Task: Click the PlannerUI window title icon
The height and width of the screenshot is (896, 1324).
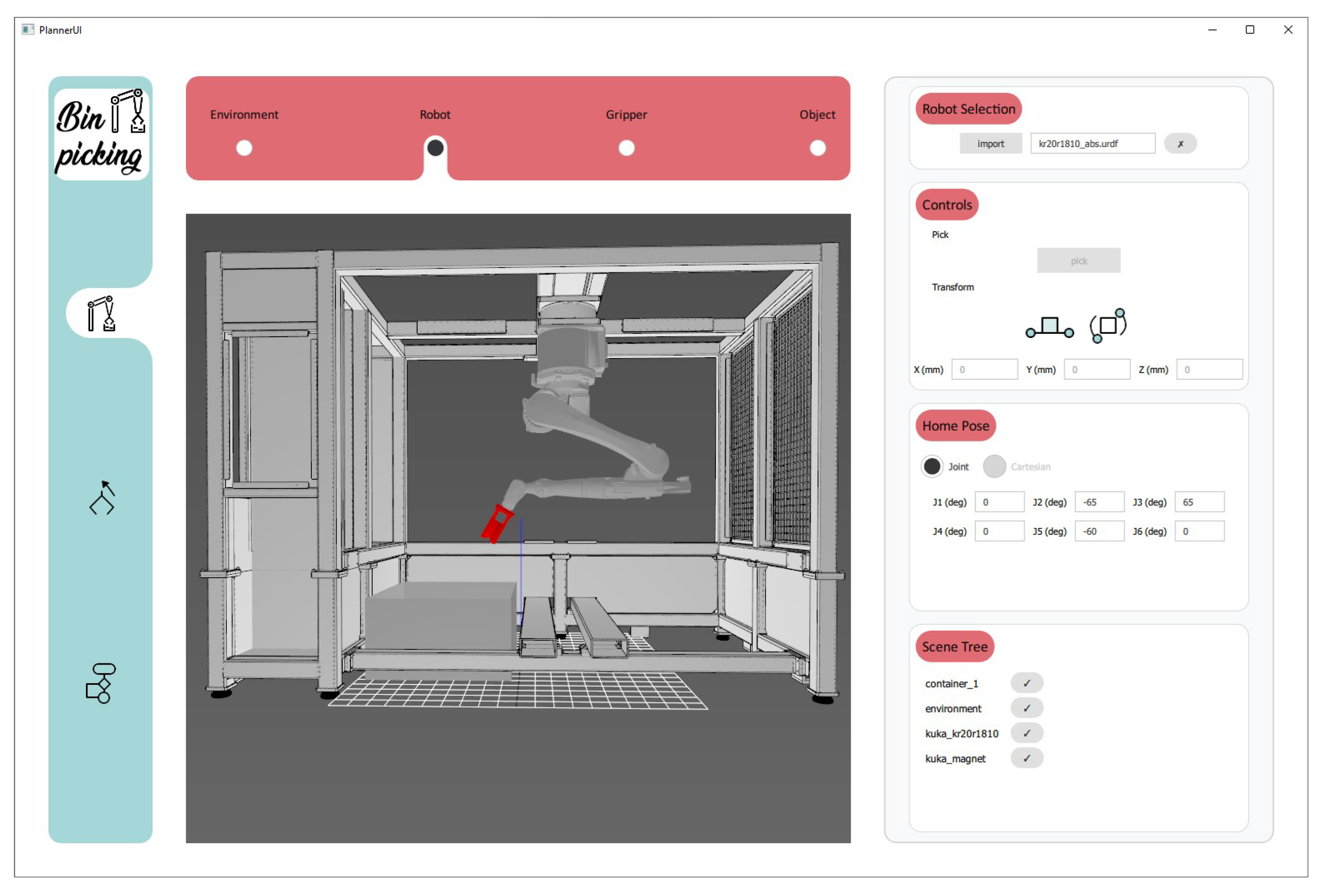Action: (28, 30)
